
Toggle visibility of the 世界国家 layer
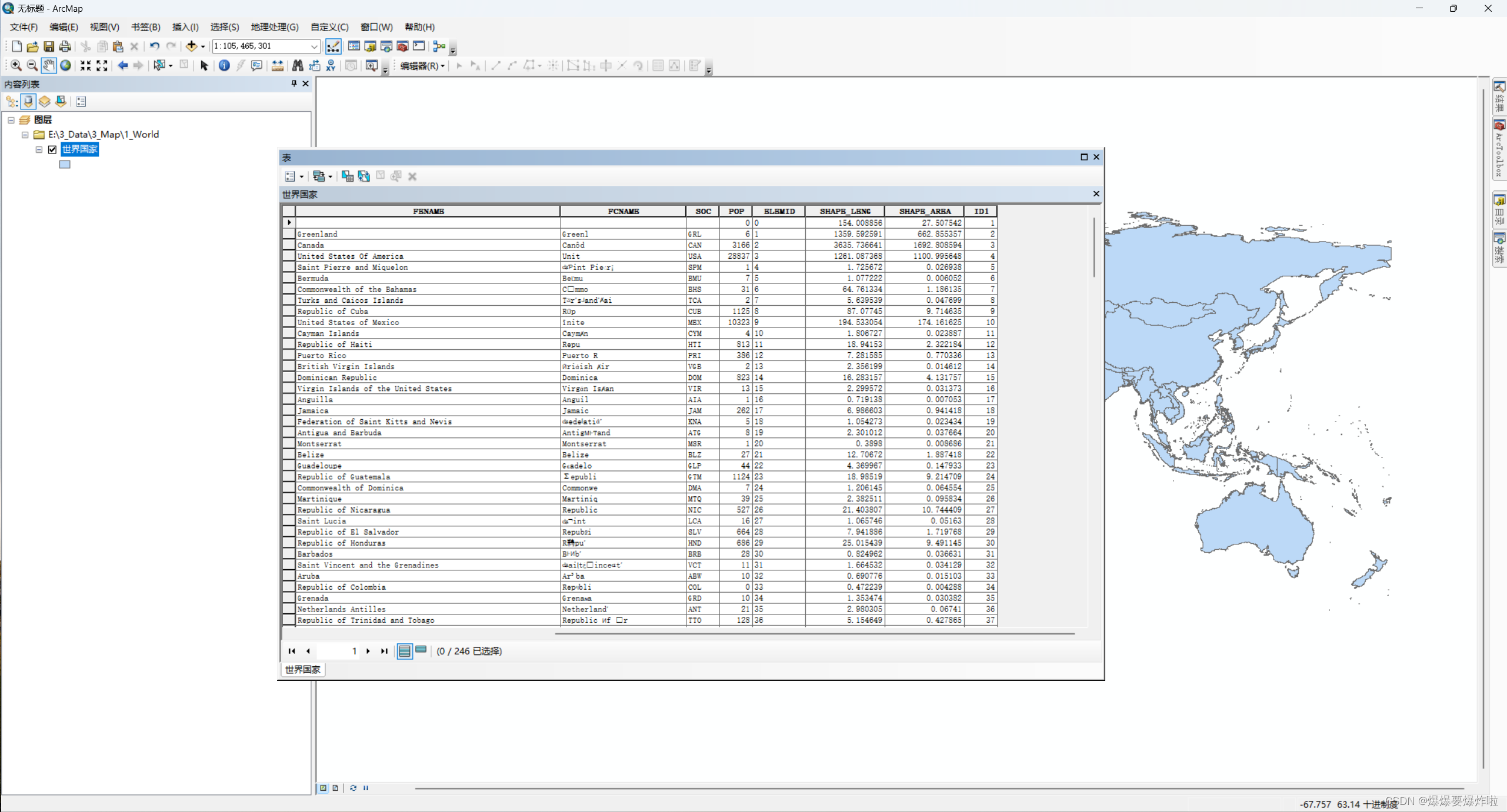coord(52,149)
